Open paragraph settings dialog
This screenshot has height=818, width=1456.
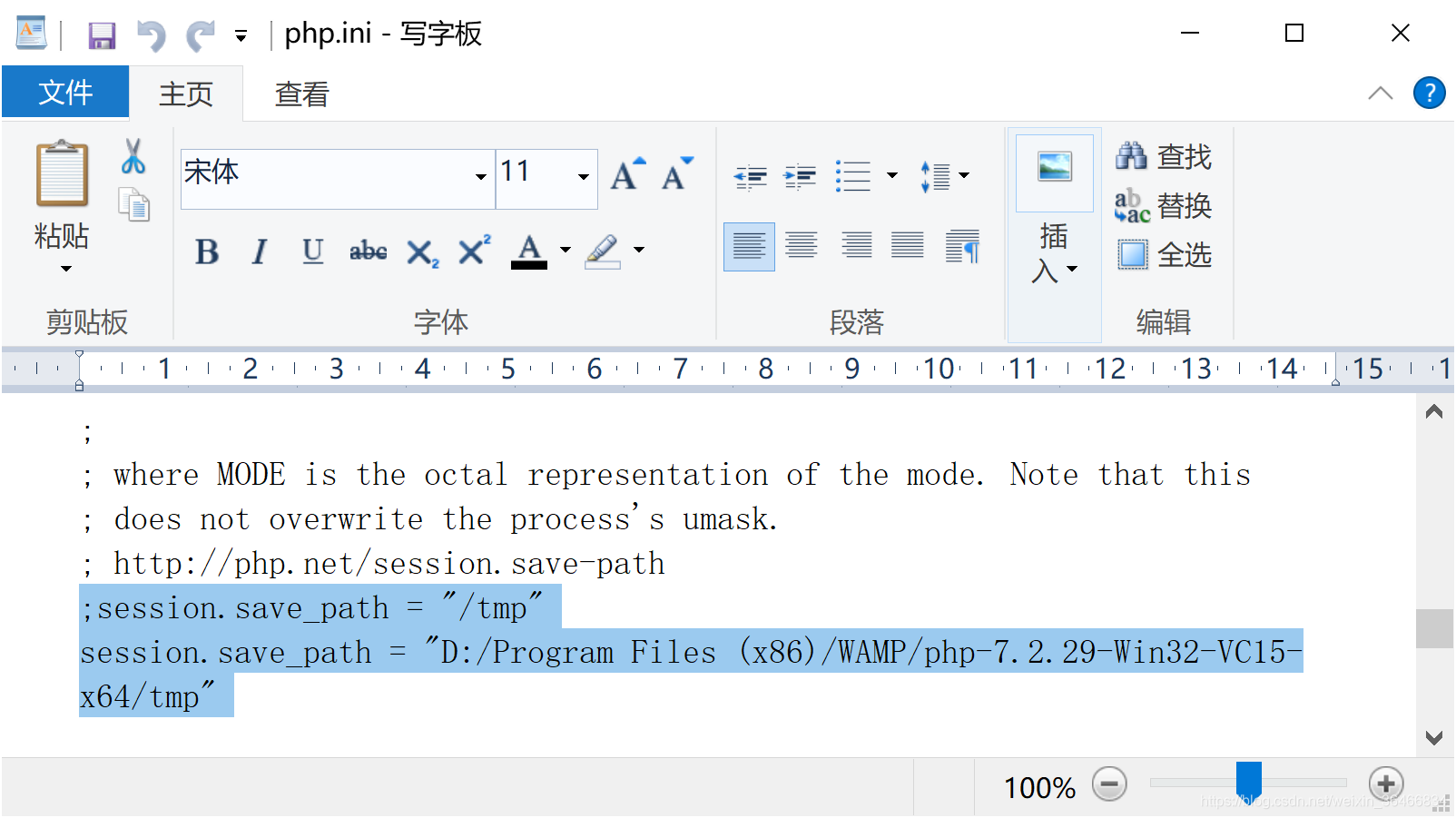pyautogui.click(x=962, y=246)
